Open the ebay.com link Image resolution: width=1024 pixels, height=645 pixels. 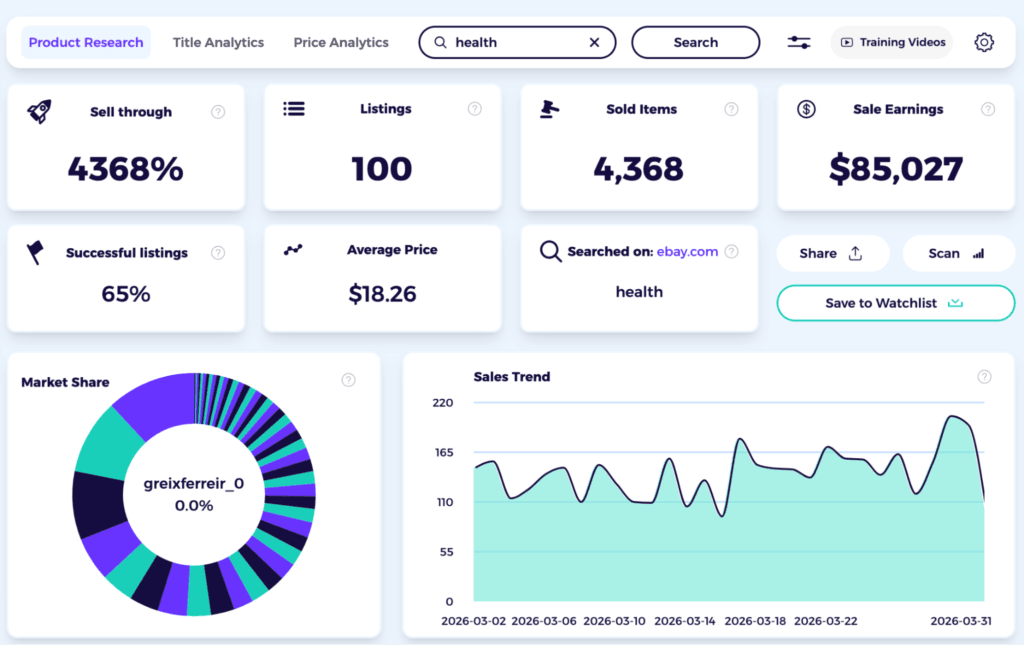click(687, 252)
